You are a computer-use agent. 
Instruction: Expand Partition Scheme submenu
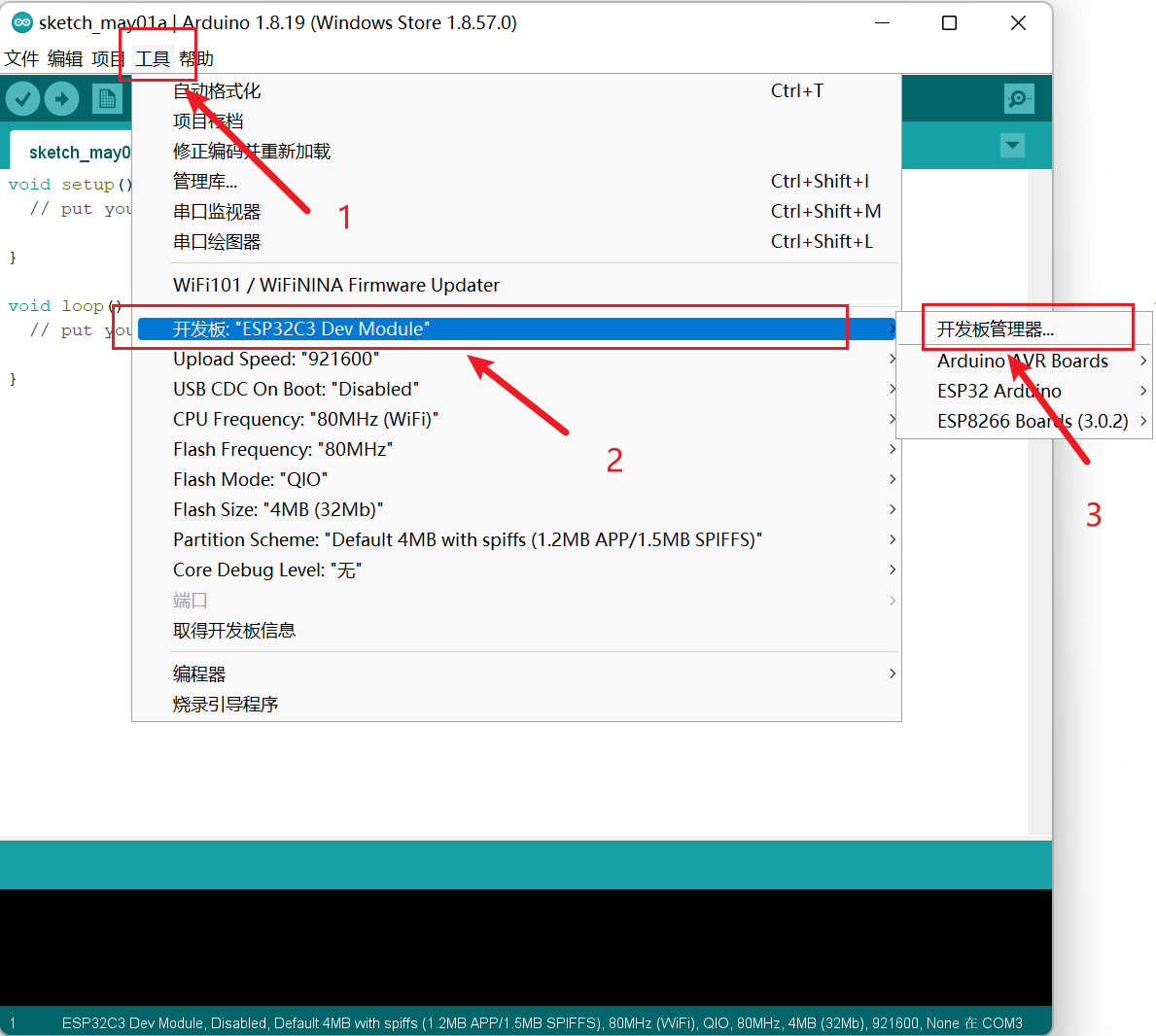(x=516, y=541)
